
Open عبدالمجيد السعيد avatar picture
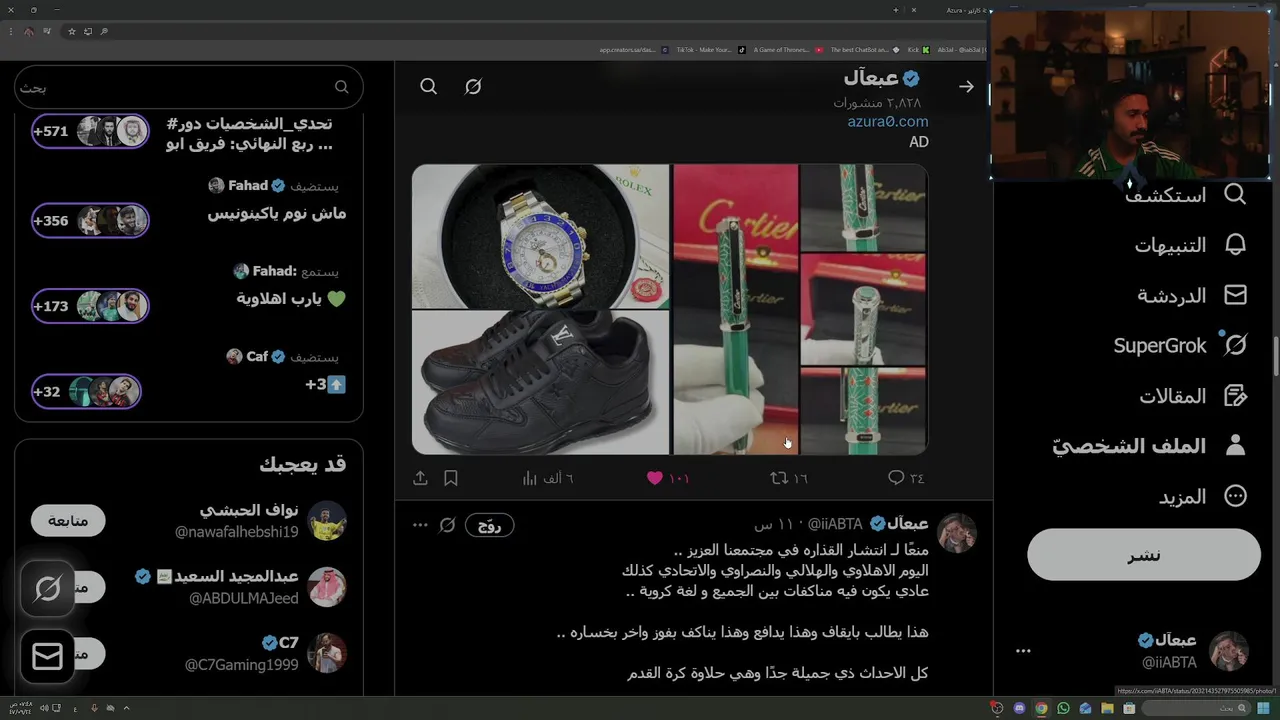pyautogui.click(x=327, y=587)
